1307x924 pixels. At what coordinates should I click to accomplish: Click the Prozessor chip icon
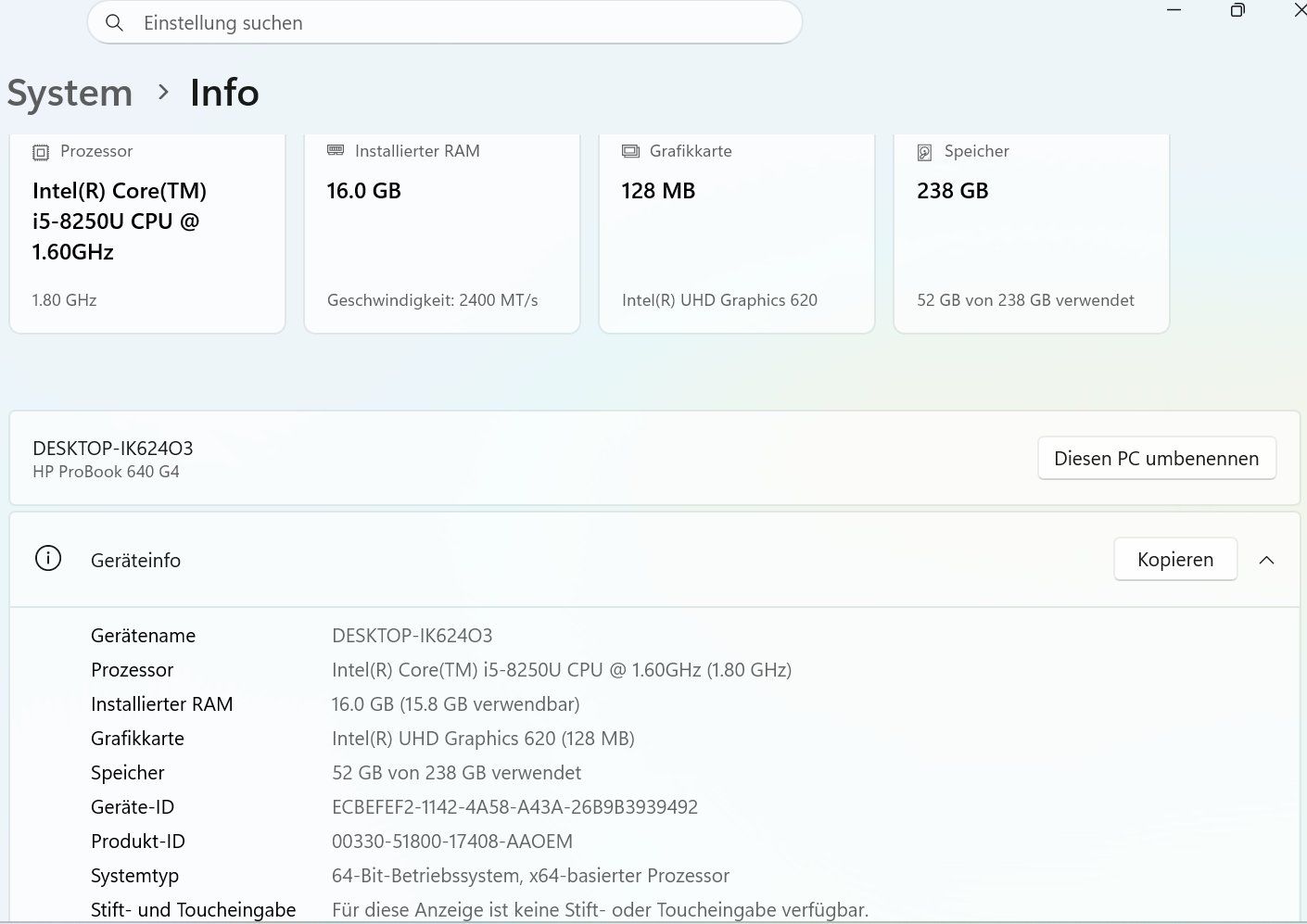pyautogui.click(x=41, y=152)
